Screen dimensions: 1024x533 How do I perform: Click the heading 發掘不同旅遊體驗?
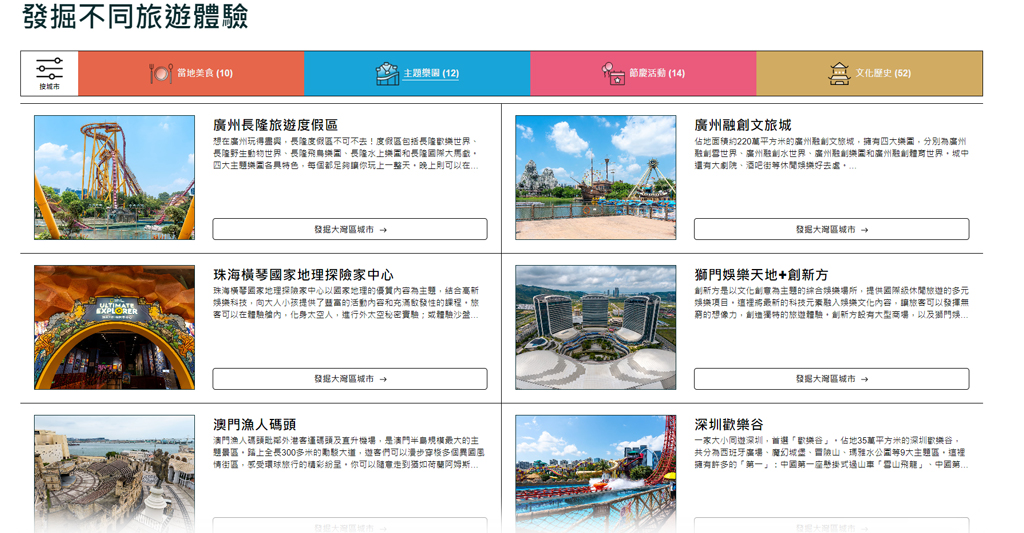135,16
